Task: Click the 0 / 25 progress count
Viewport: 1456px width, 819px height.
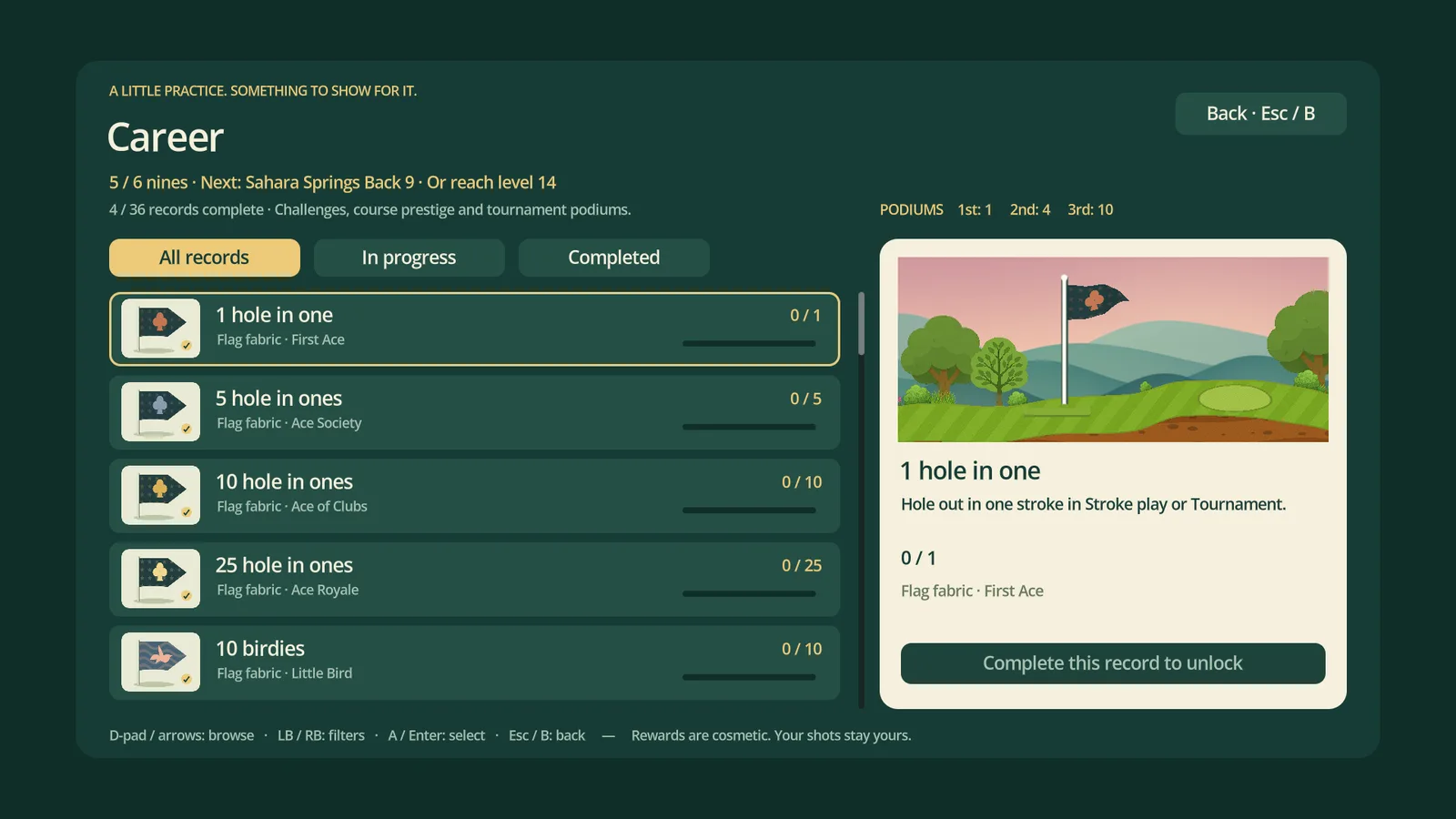Action: pos(802,565)
